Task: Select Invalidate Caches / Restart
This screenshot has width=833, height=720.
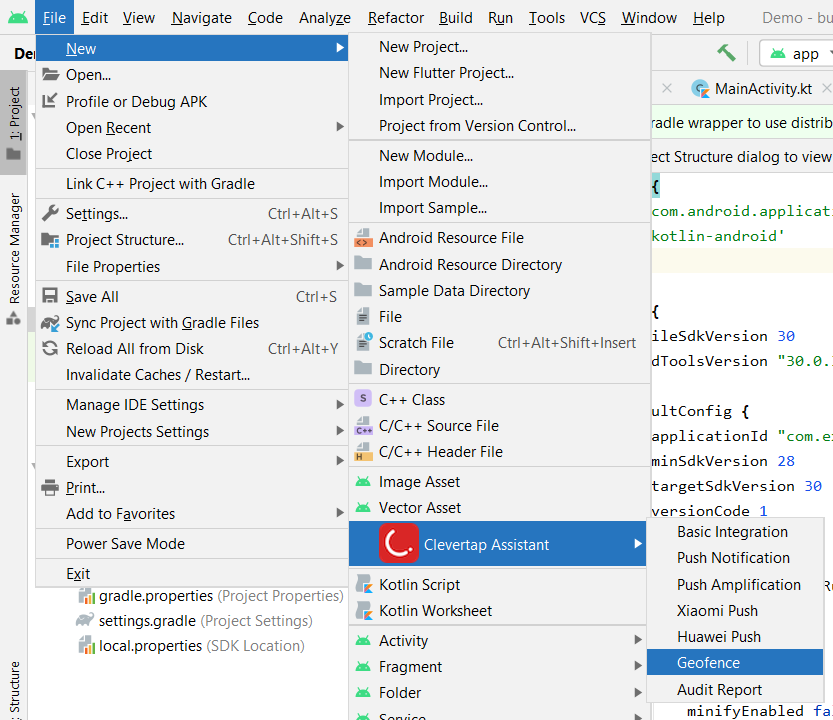Action: [192, 375]
